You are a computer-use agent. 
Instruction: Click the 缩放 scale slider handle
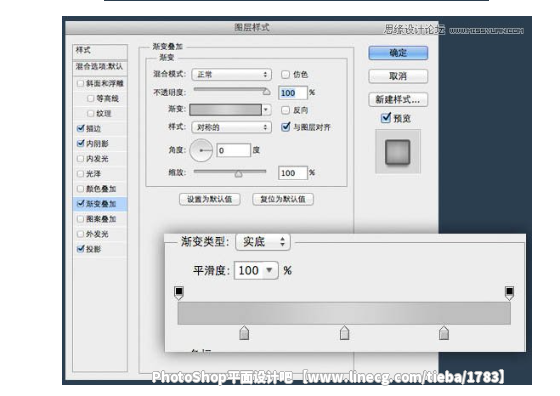click(x=238, y=174)
